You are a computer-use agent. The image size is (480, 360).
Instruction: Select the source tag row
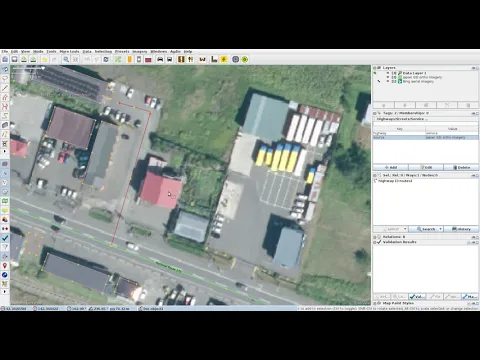point(426,137)
